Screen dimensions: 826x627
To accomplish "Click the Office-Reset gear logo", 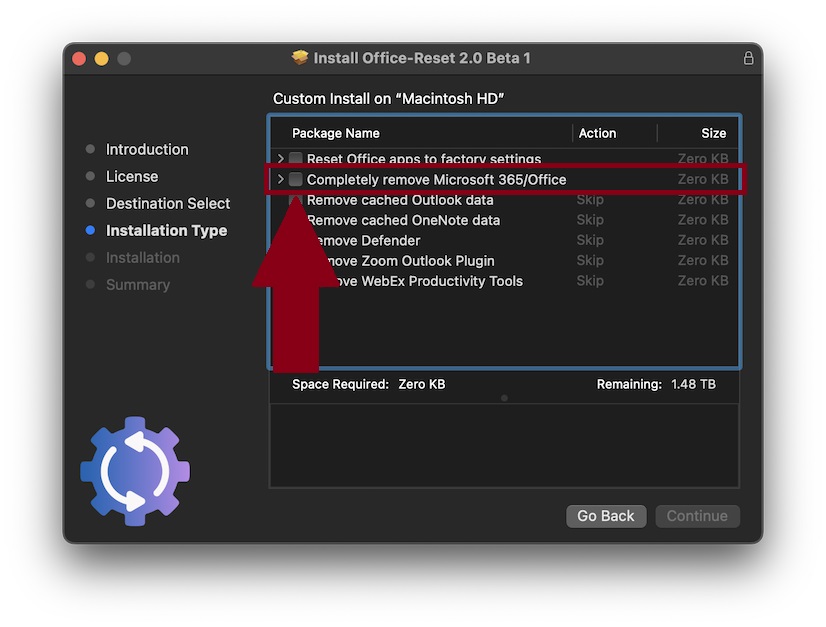I will point(135,472).
